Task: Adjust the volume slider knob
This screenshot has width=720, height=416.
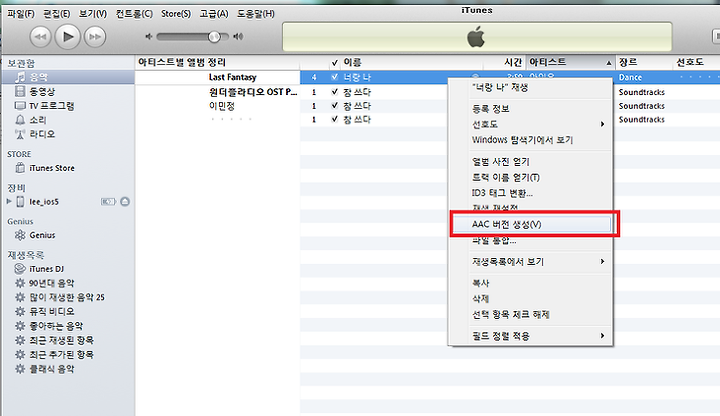Action: coord(214,37)
